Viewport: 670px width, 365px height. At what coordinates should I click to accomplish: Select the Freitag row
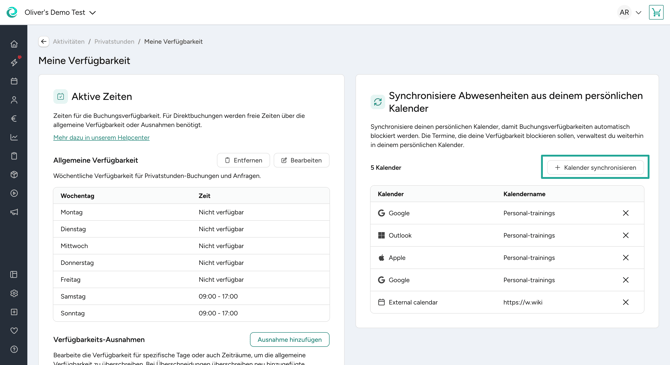(x=191, y=280)
